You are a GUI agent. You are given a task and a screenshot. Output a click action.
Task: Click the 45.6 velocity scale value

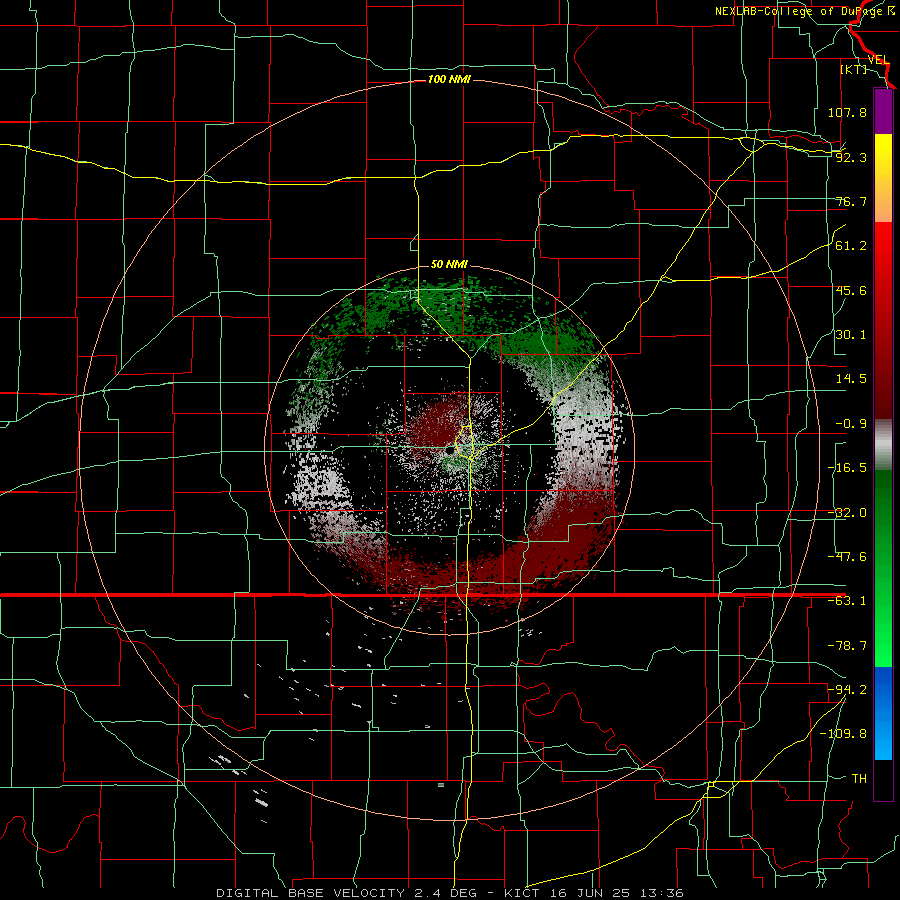851,290
